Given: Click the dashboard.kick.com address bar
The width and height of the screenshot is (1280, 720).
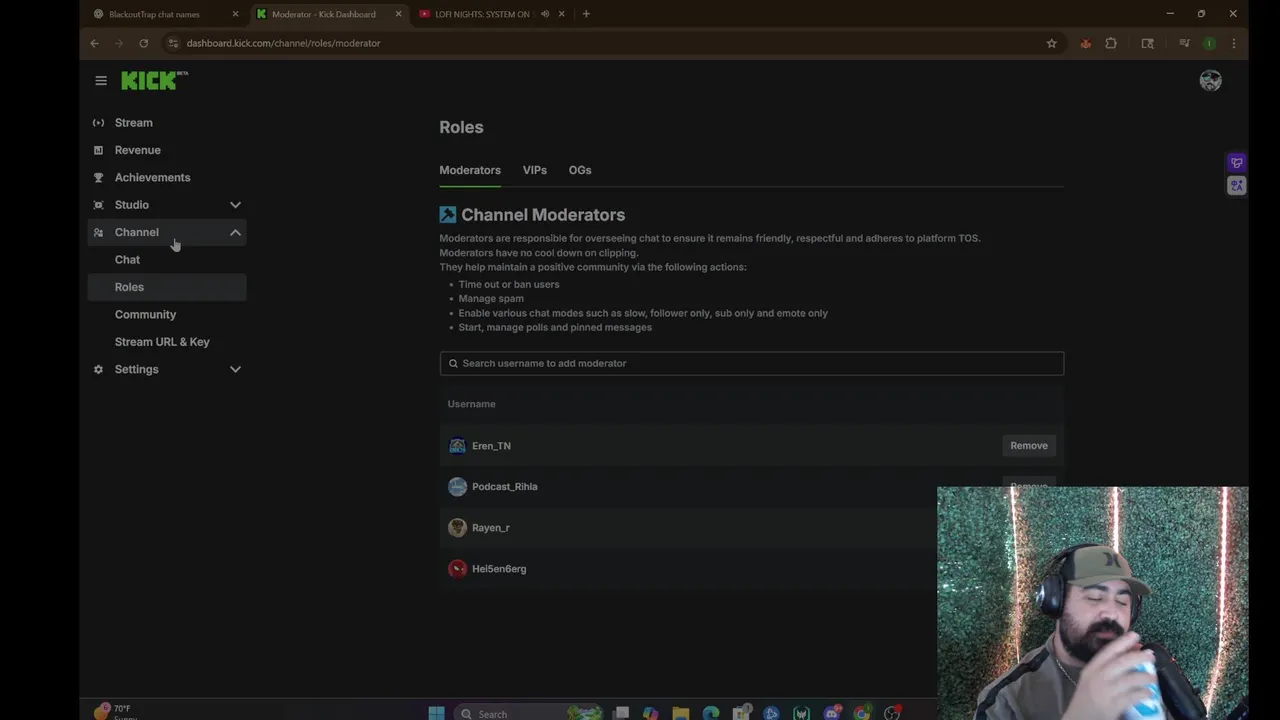Looking at the screenshot, I should click(x=610, y=43).
